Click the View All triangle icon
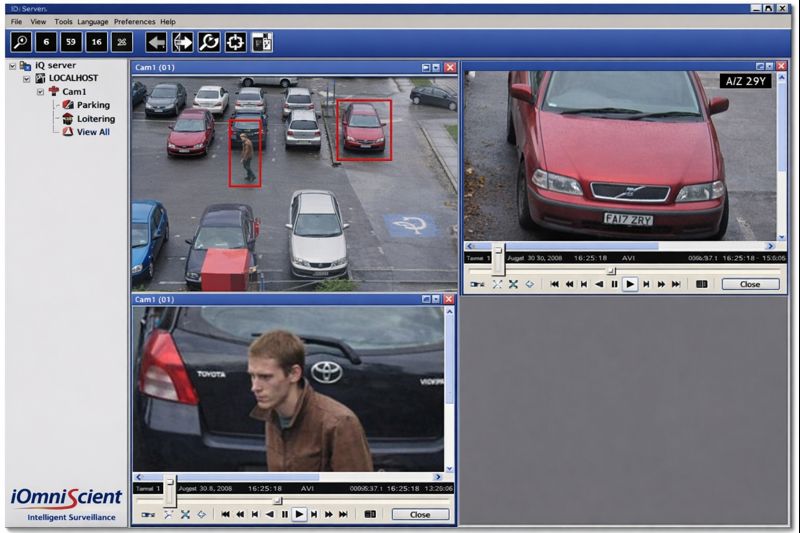 pos(68,132)
